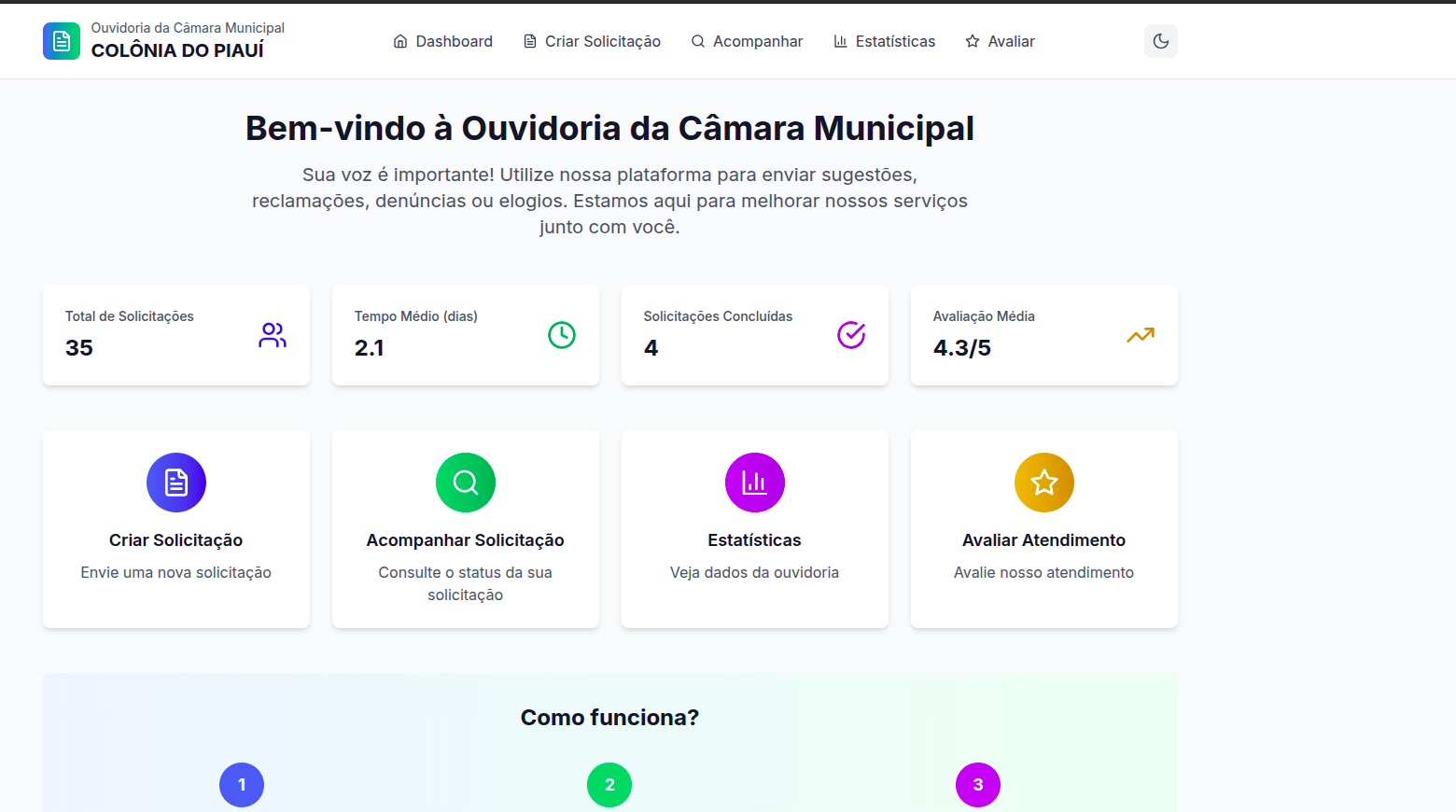Click the 'Tempo Médio (dias)' label
Viewport: 1456px width, 812px height.
tap(416, 316)
